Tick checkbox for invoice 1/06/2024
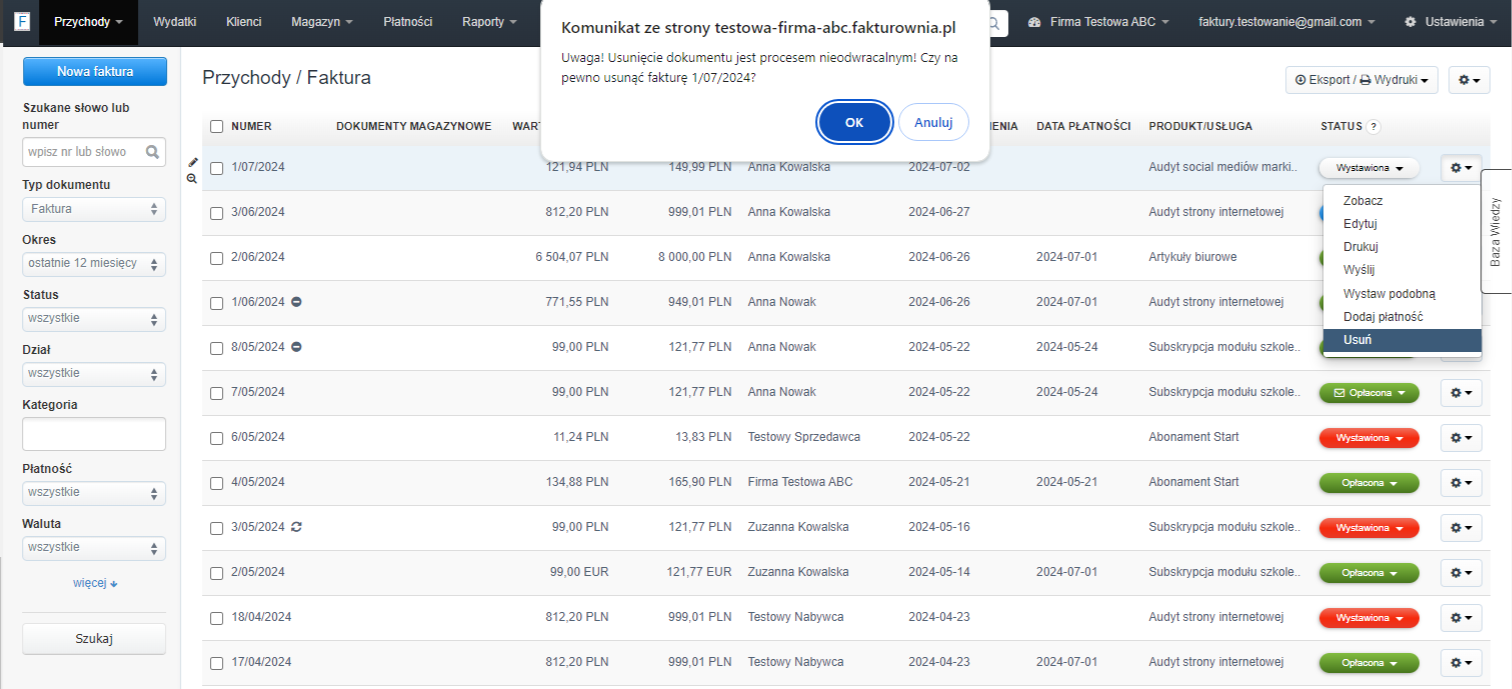Screen dimensions: 1512x689 217,303
